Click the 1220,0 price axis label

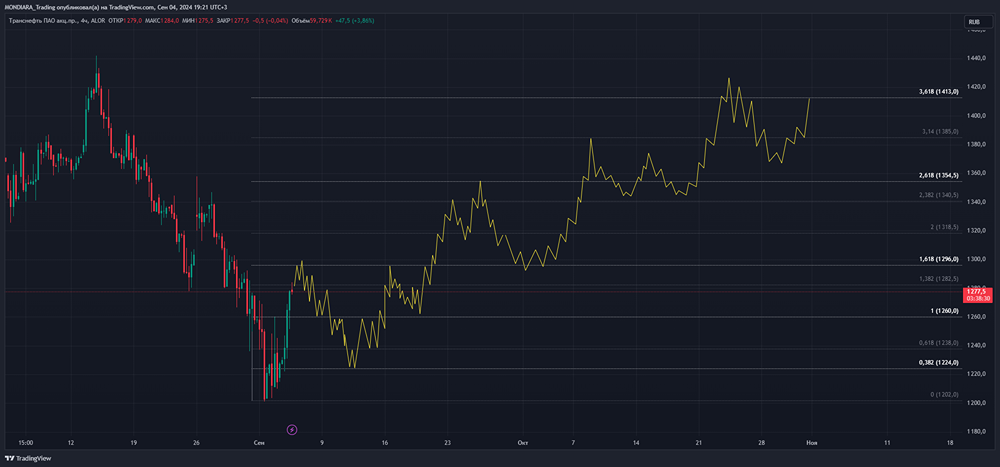pyautogui.click(x=976, y=374)
